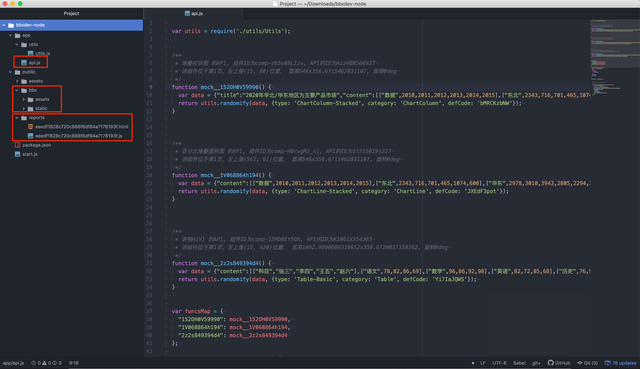The height and width of the screenshot is (369, 640).
Task: Click the Git icon in status bar
Action: [x=580, y=362]
